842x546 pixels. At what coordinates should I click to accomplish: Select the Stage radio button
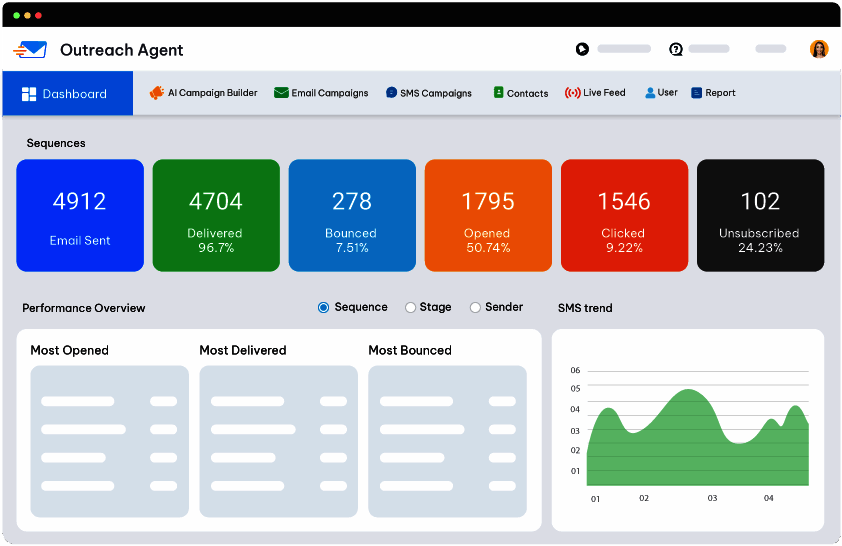(410, 308)
